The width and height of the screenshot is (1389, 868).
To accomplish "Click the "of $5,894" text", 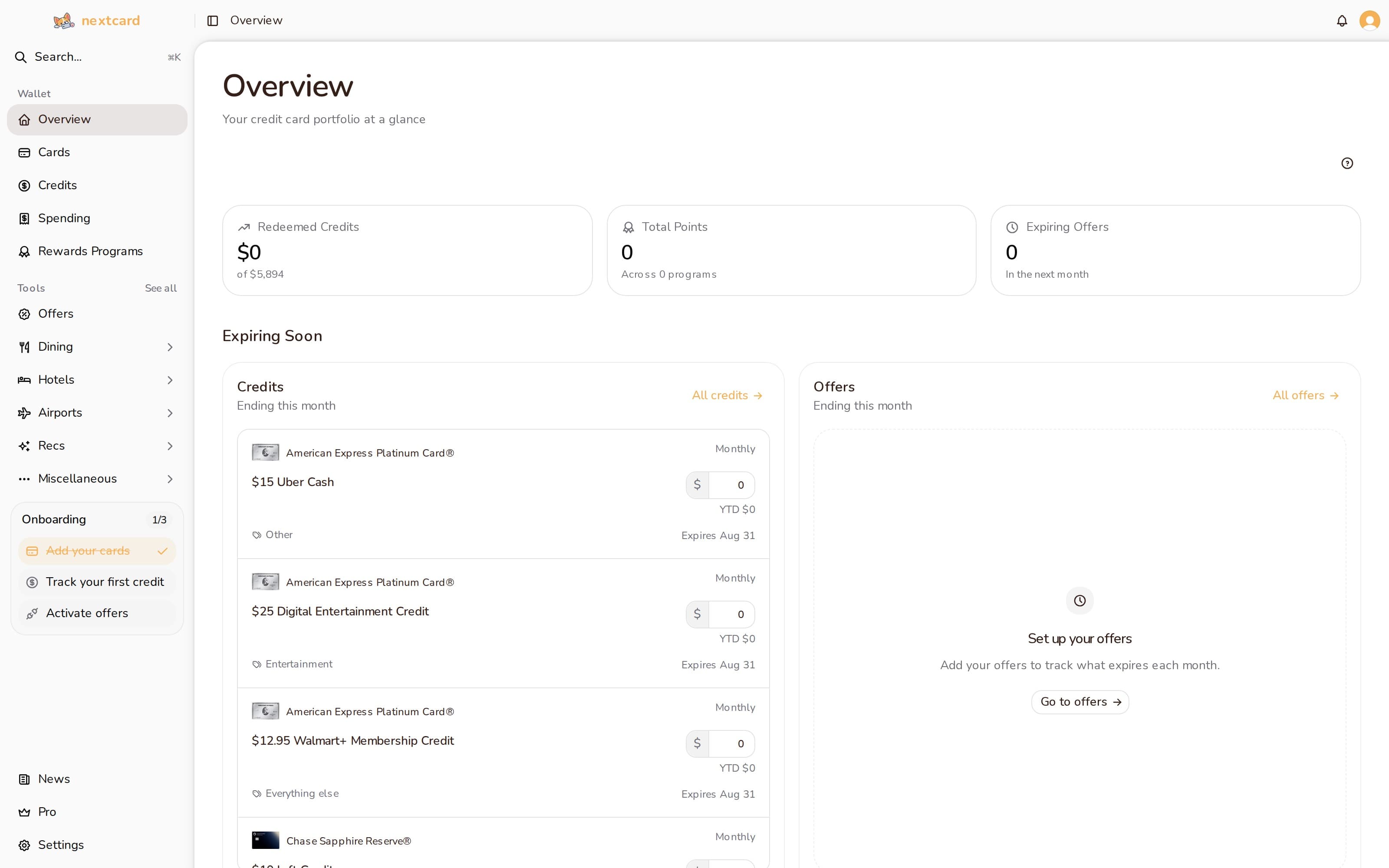I will [x=260, y=274].
